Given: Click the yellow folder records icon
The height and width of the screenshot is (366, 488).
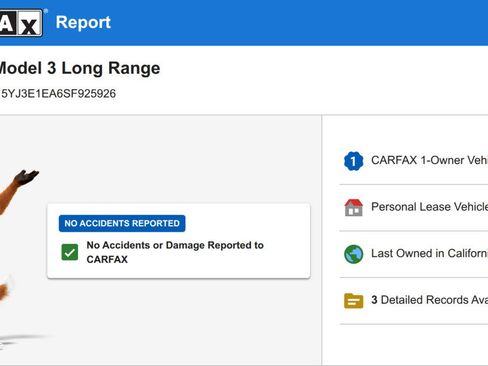Looking at the screenshot, I should point(353,301).
